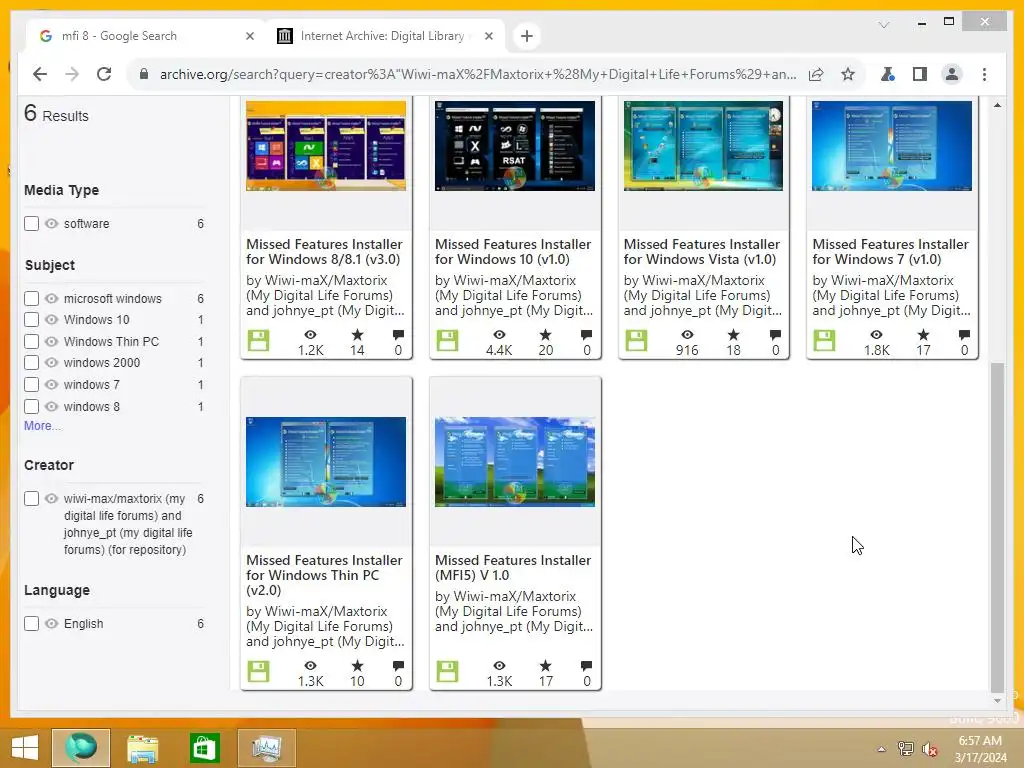
Task: Enable the windows 2000 filter checkbox
Action: pyautogui.click(x=31, y=362)
